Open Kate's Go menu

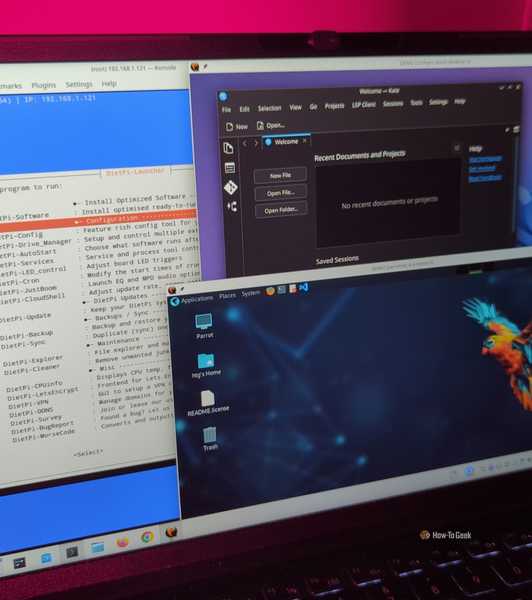313,107
